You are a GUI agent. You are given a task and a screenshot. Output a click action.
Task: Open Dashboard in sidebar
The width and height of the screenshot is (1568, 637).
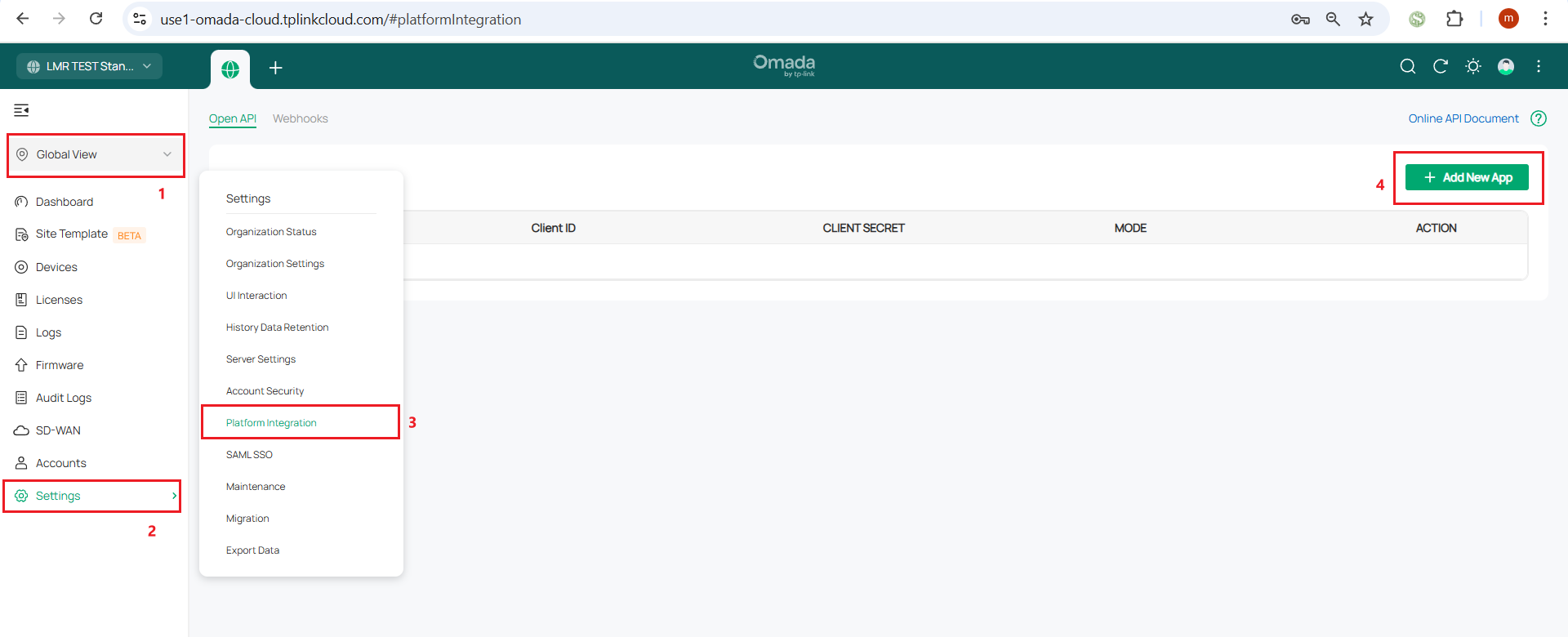[x=65, y=202]
